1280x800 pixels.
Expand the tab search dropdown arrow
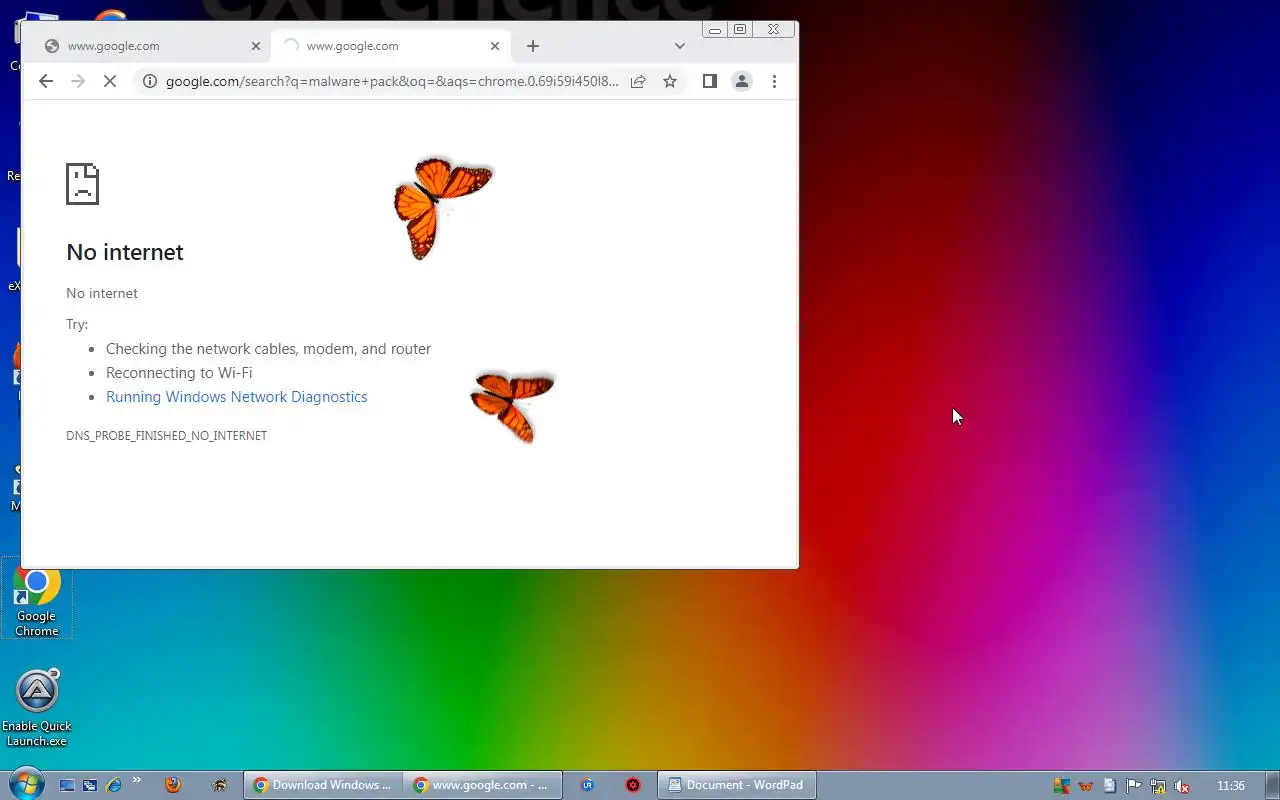680,46
